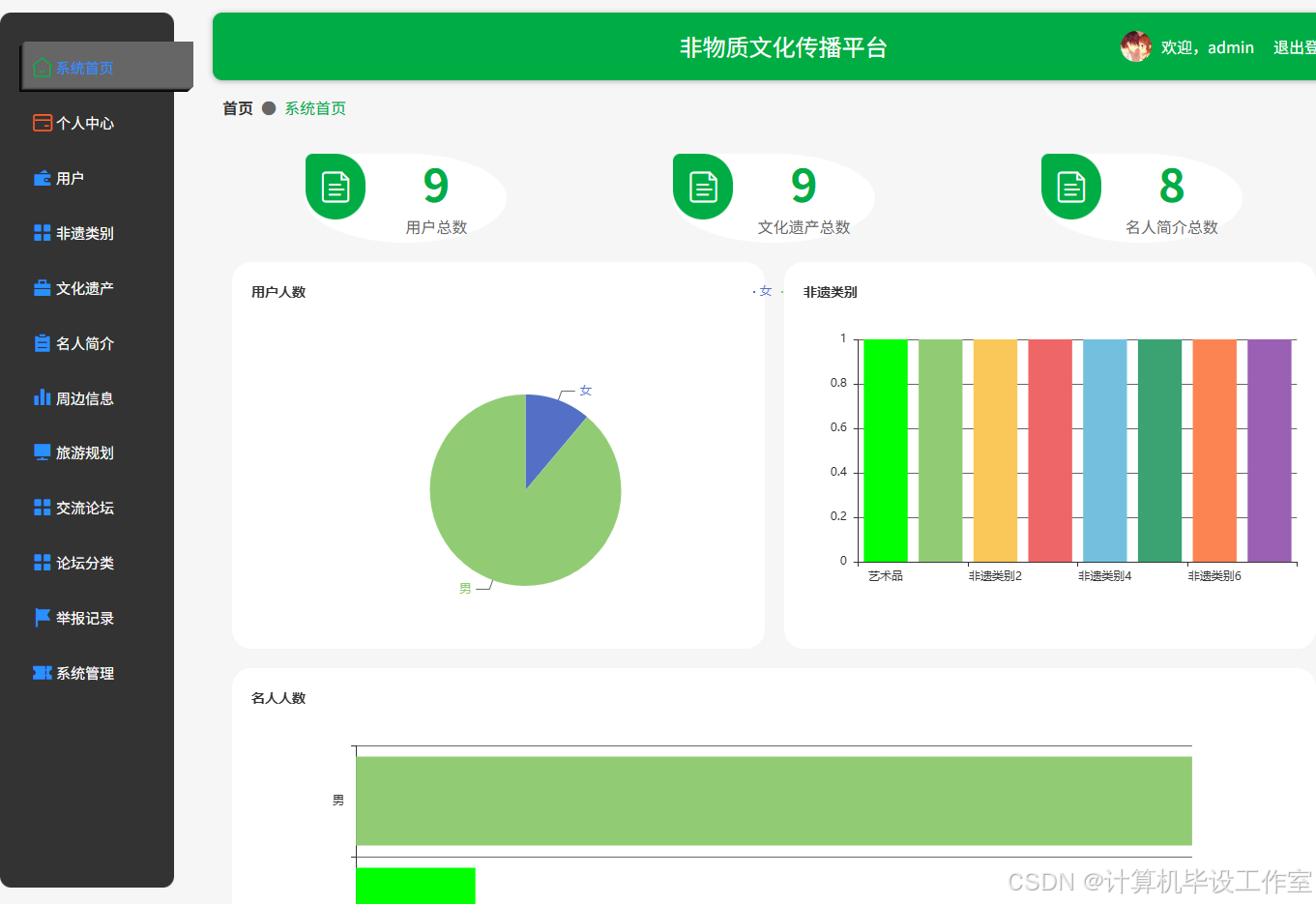Image resolution: width=1316 pixels, height=904 pixels.
Task: Click the number 8 statistic
Action: click(x=1172, y=186)
